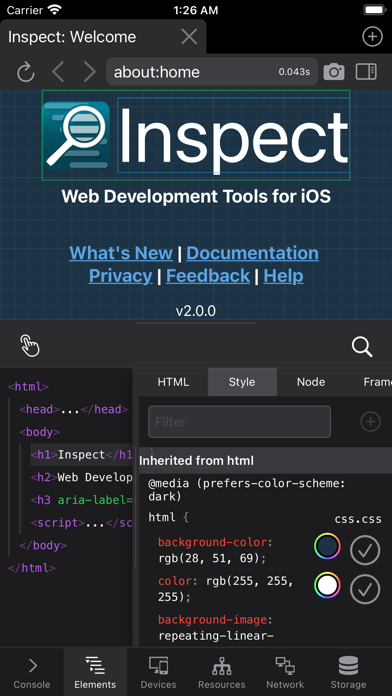392x696 pixels.
Task: Switch to the Node tab
Action: click(x=311, y=382)
